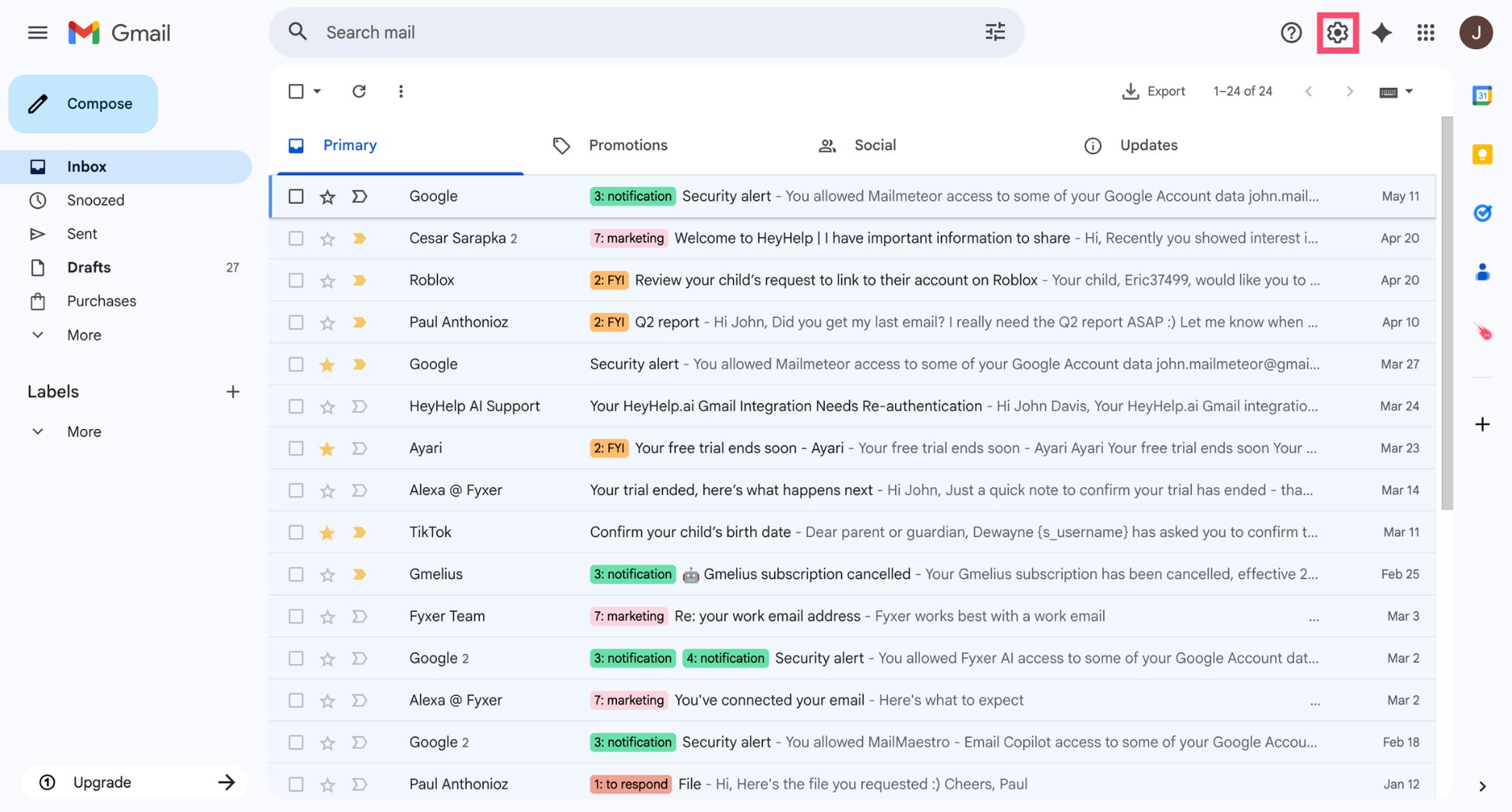Select the Fyxer Team email checkbox
Screen dimensions: 1512x812
296,617
